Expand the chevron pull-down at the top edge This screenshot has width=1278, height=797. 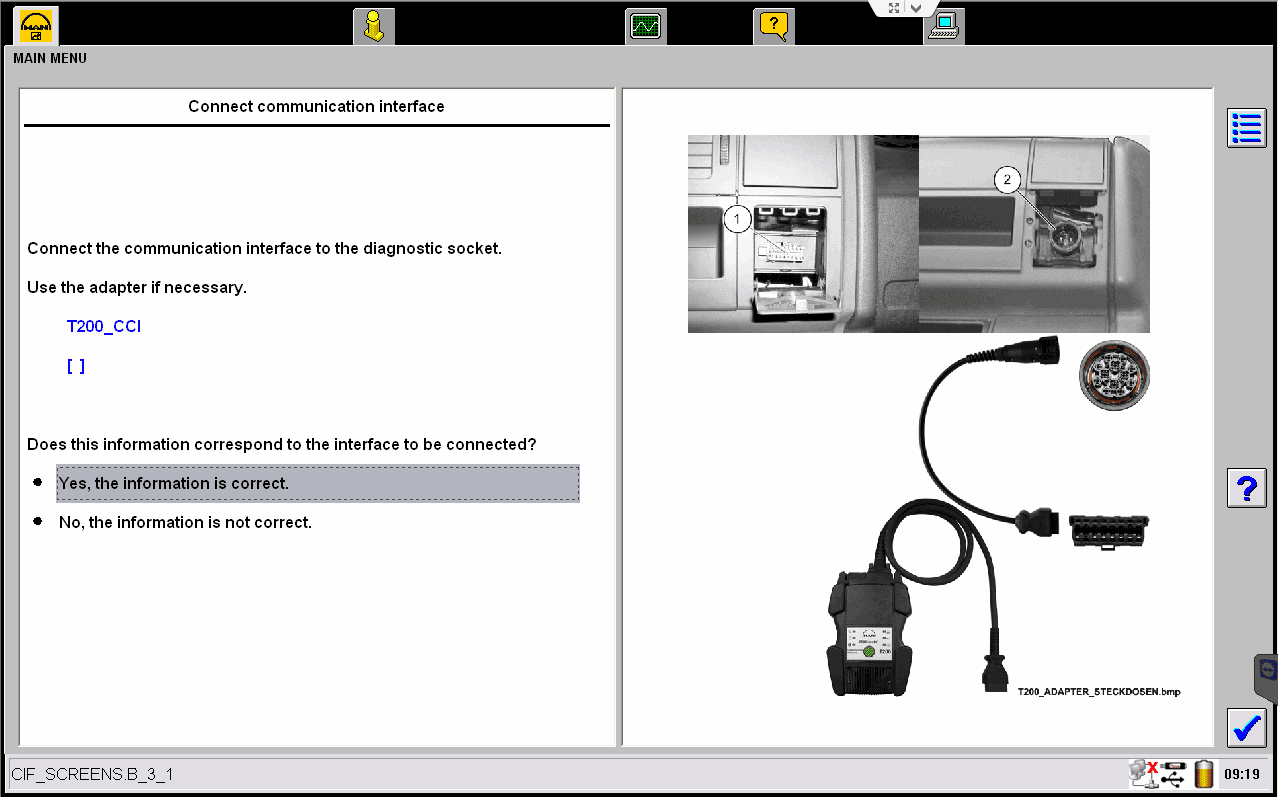(916, 8)
